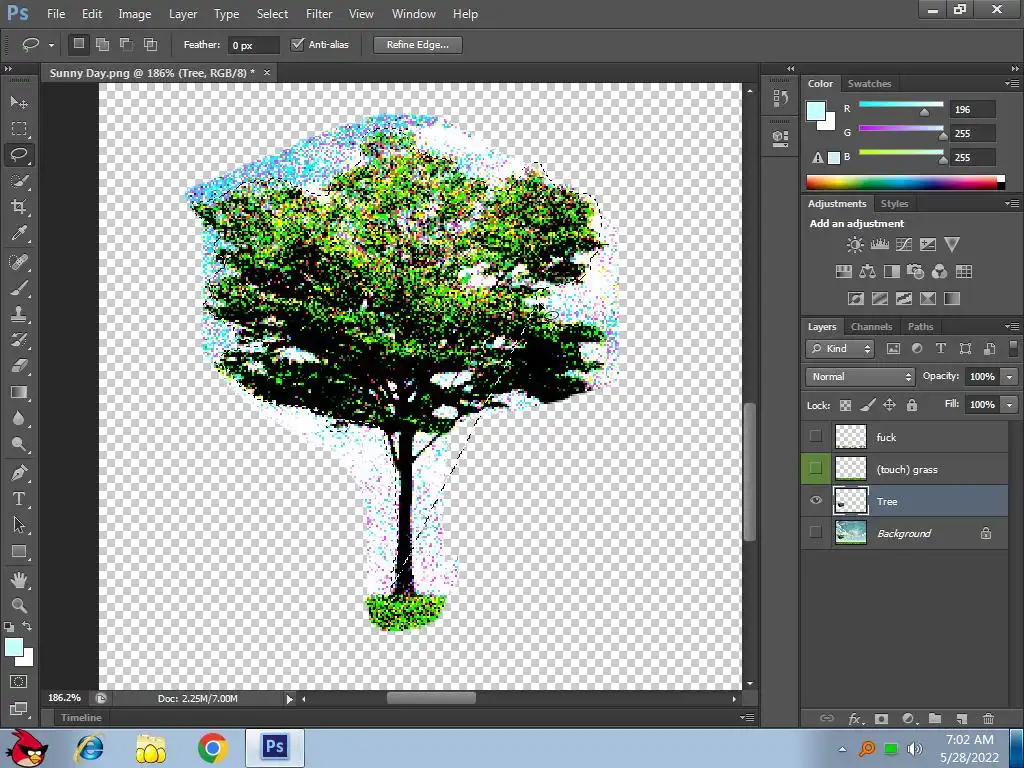Screen dimensions: 1024x768
Task: Toggle Lock all for layer
Action: point(912,406)
